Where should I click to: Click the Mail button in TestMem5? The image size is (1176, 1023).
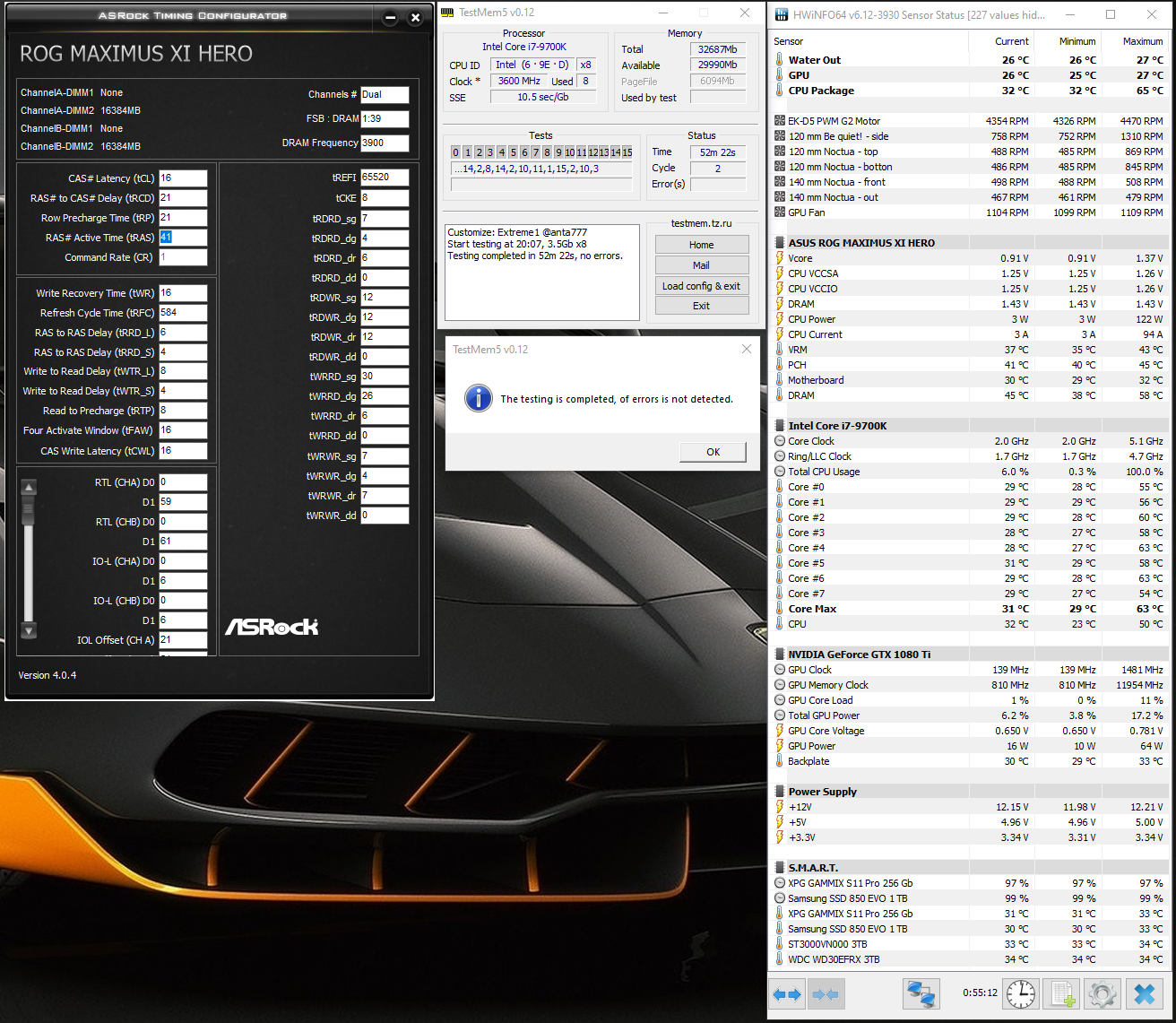click(x=701, y=265)
